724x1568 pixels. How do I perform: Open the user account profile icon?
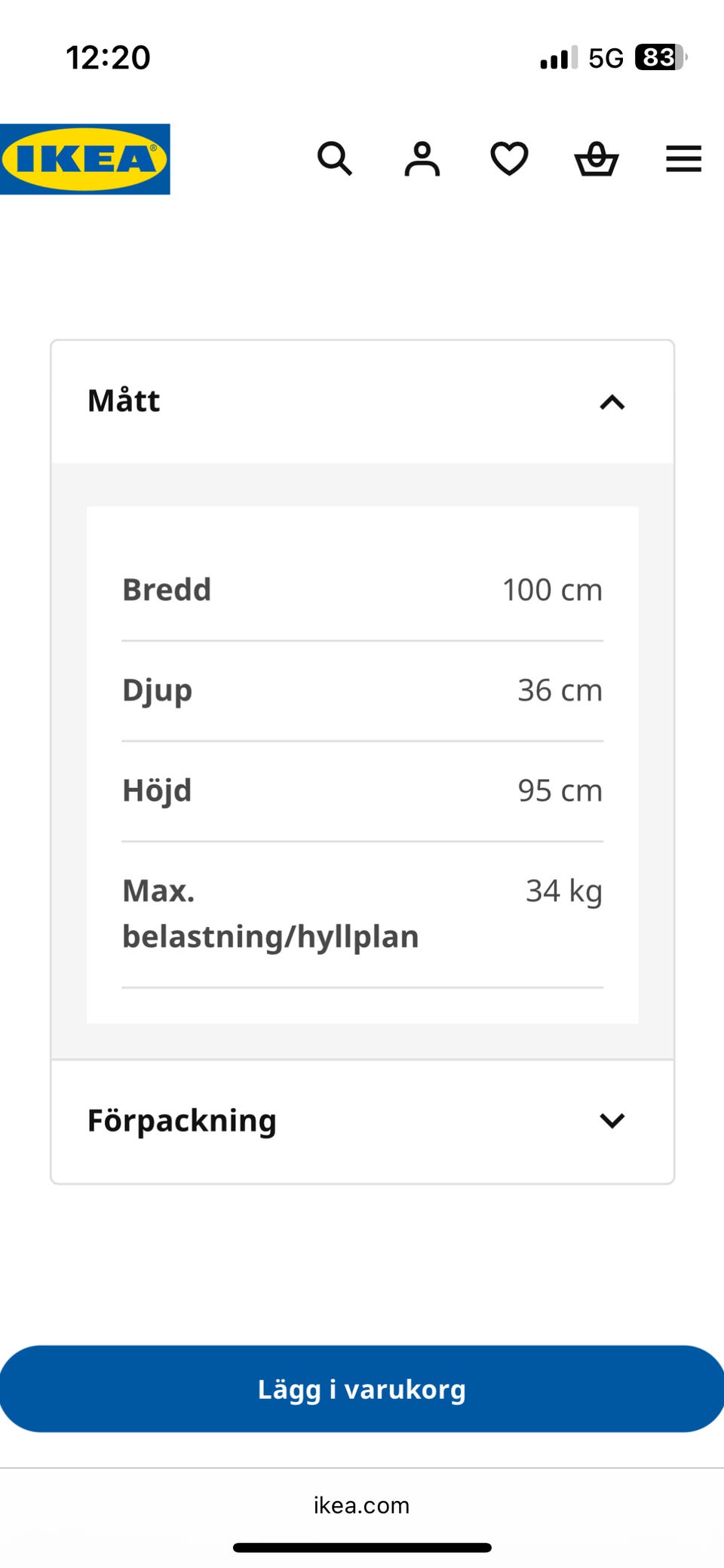click(x=422, y=159)
